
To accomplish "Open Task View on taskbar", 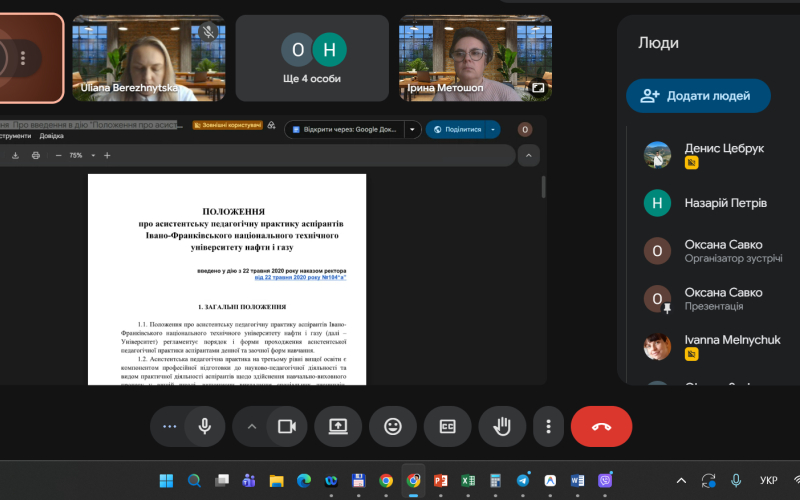I will point(221,481).
